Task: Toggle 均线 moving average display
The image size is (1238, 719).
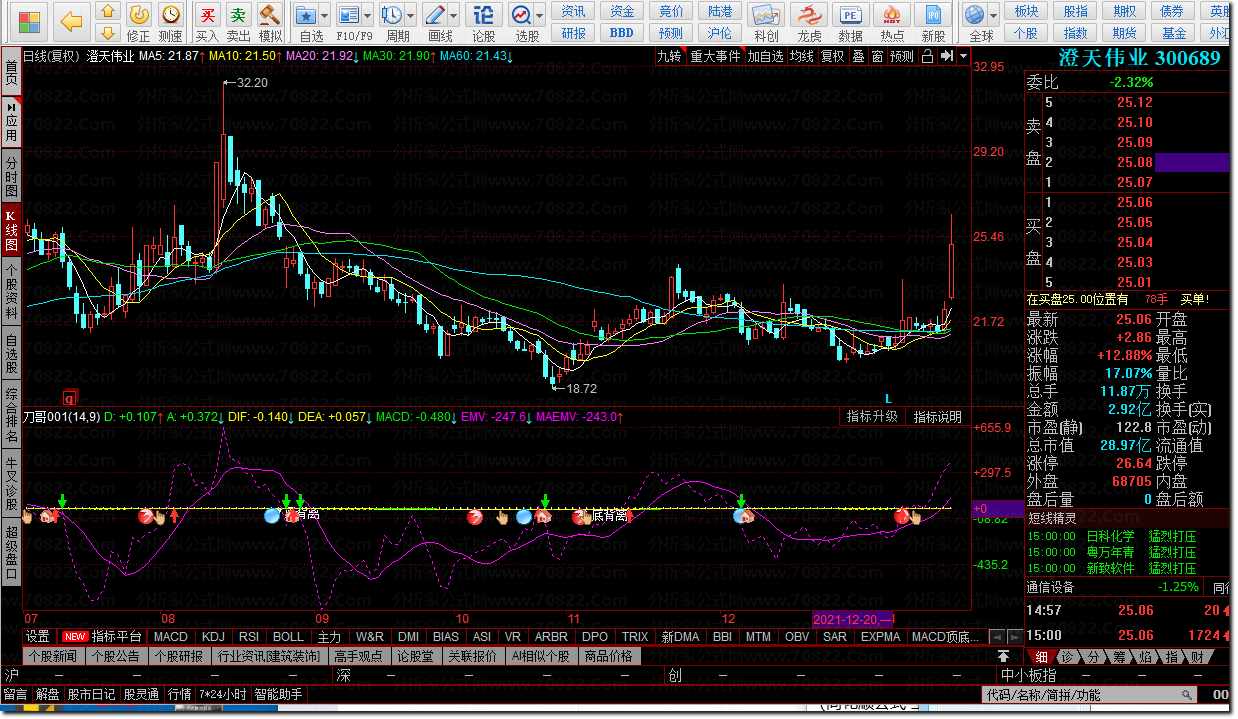Action: pyautogui.click(x=801, y=56)
